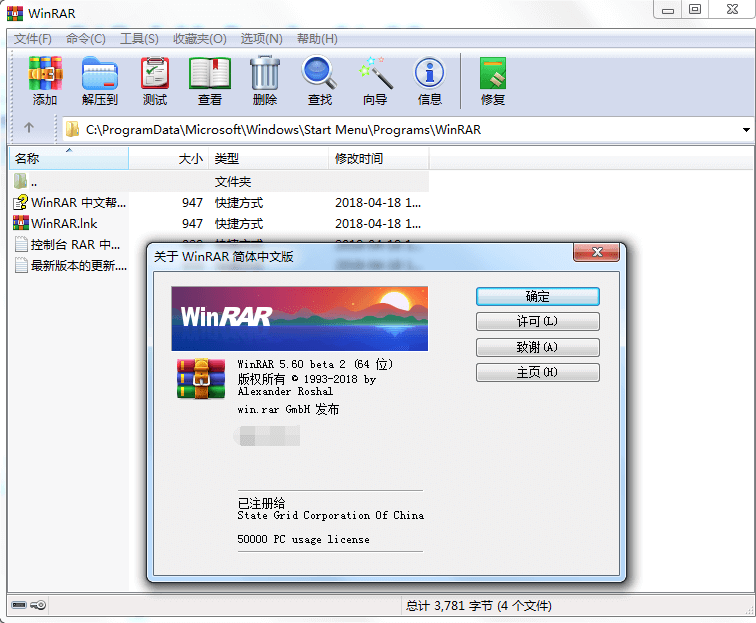Click the WinRAR.lnk file icon

[21, 223]
